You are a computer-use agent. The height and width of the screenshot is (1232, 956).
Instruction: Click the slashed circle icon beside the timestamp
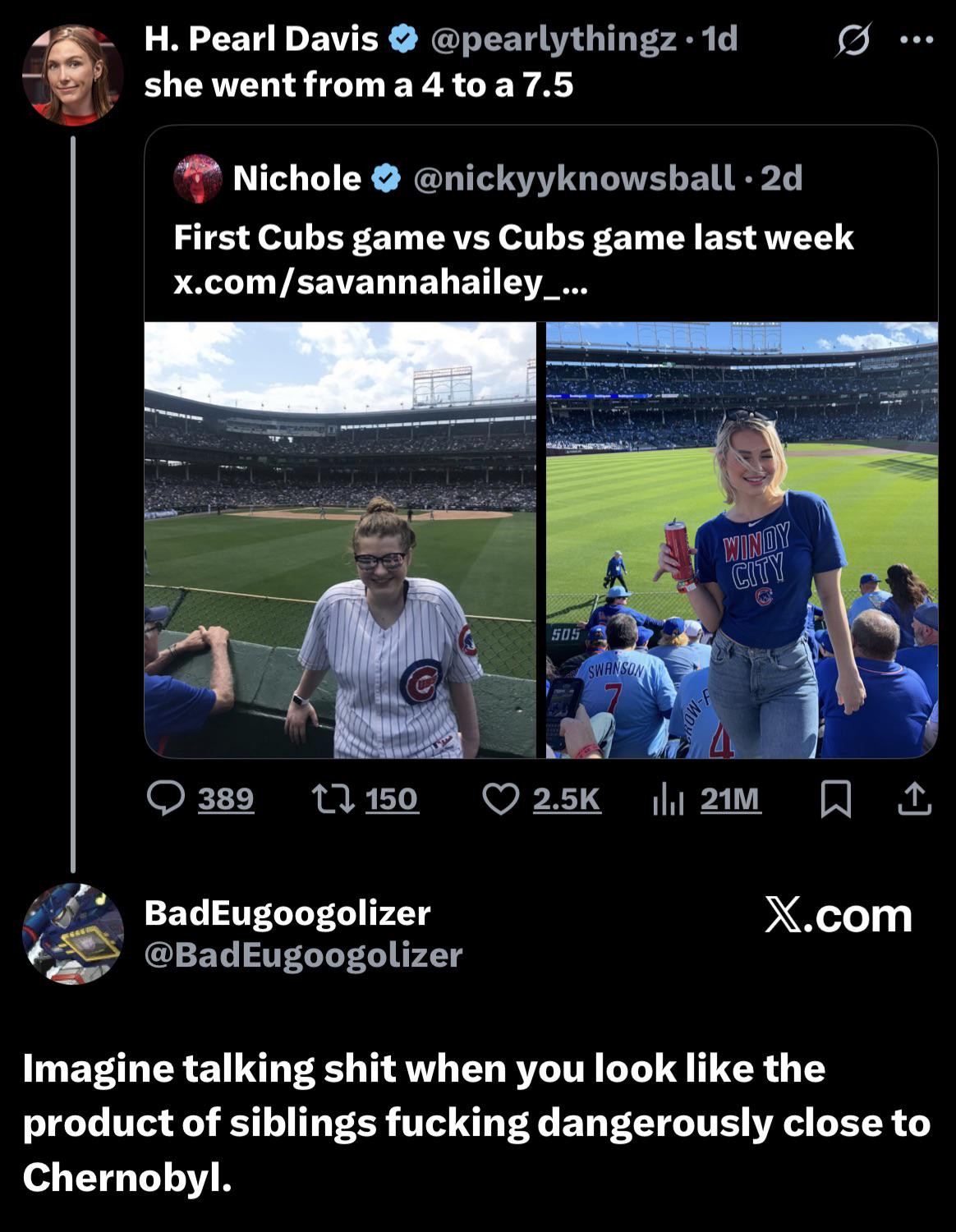pyautogui.click(x=852, y=40)
